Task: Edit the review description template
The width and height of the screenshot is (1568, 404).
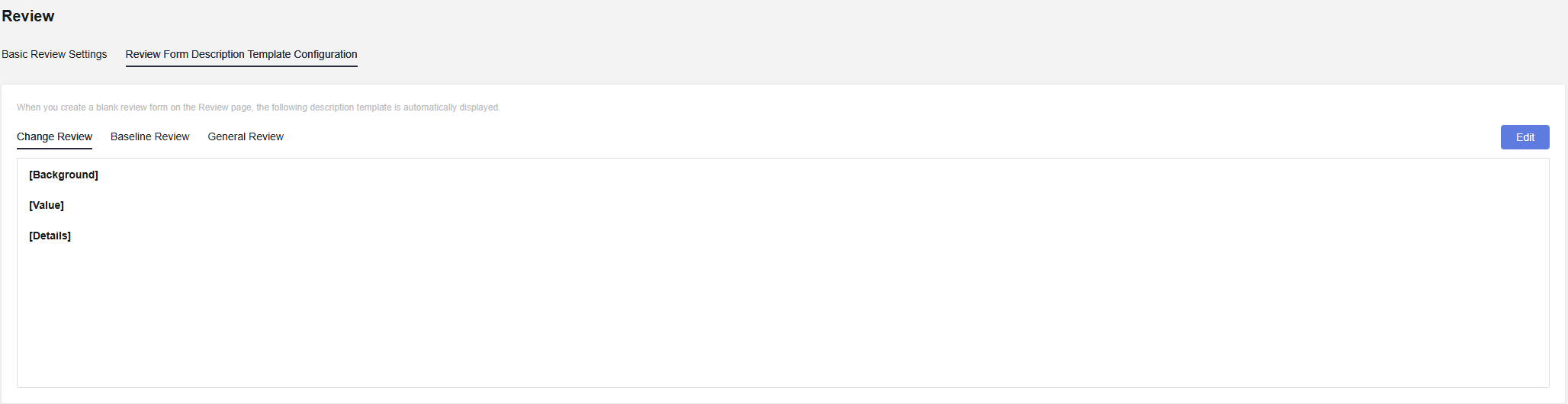Action: click(x=1525, y=137)
